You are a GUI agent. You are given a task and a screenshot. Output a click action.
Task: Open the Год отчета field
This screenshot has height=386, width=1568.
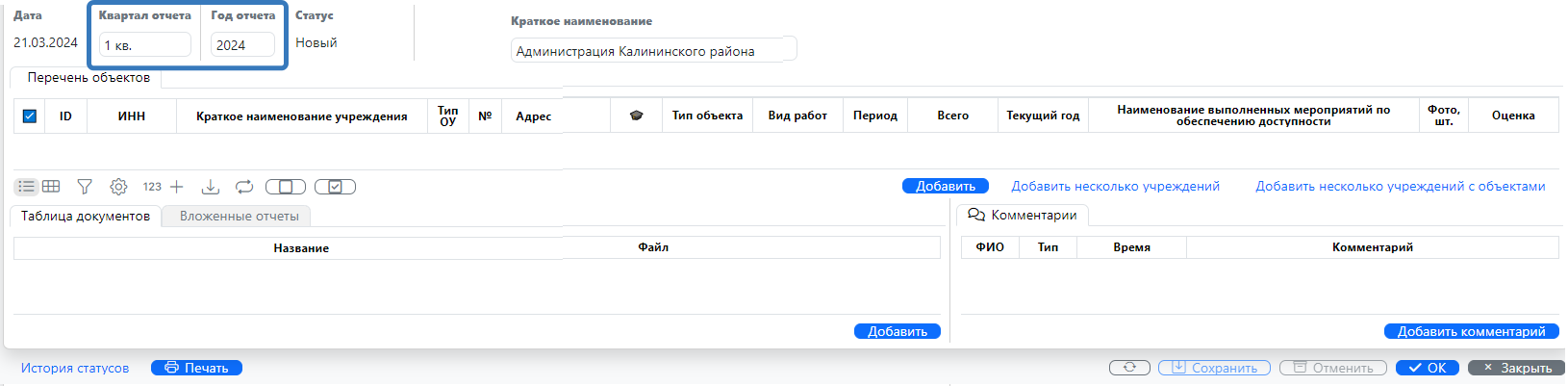pos(242,45)
